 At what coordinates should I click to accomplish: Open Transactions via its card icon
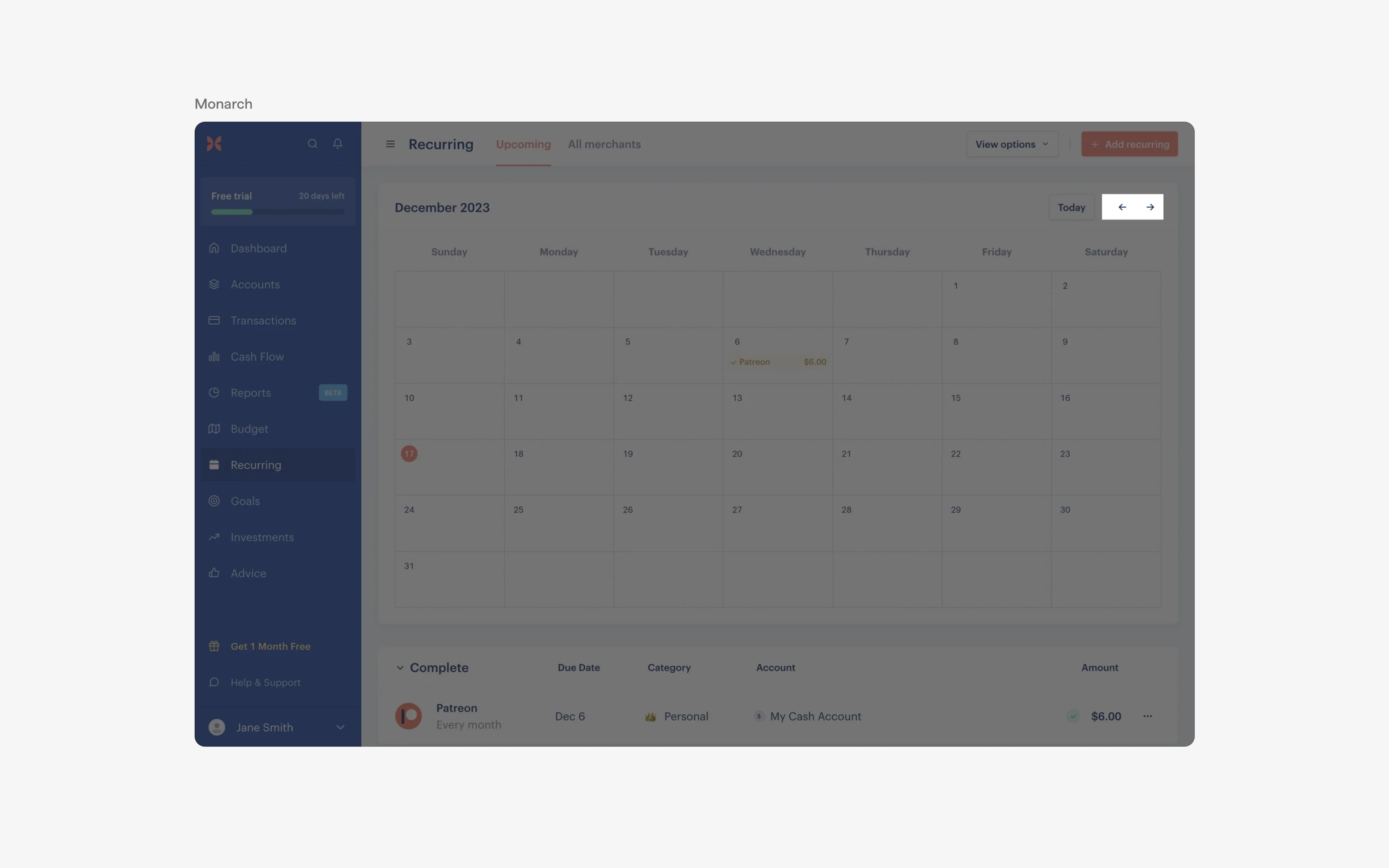pyautogui.click(x=214, y=320)
